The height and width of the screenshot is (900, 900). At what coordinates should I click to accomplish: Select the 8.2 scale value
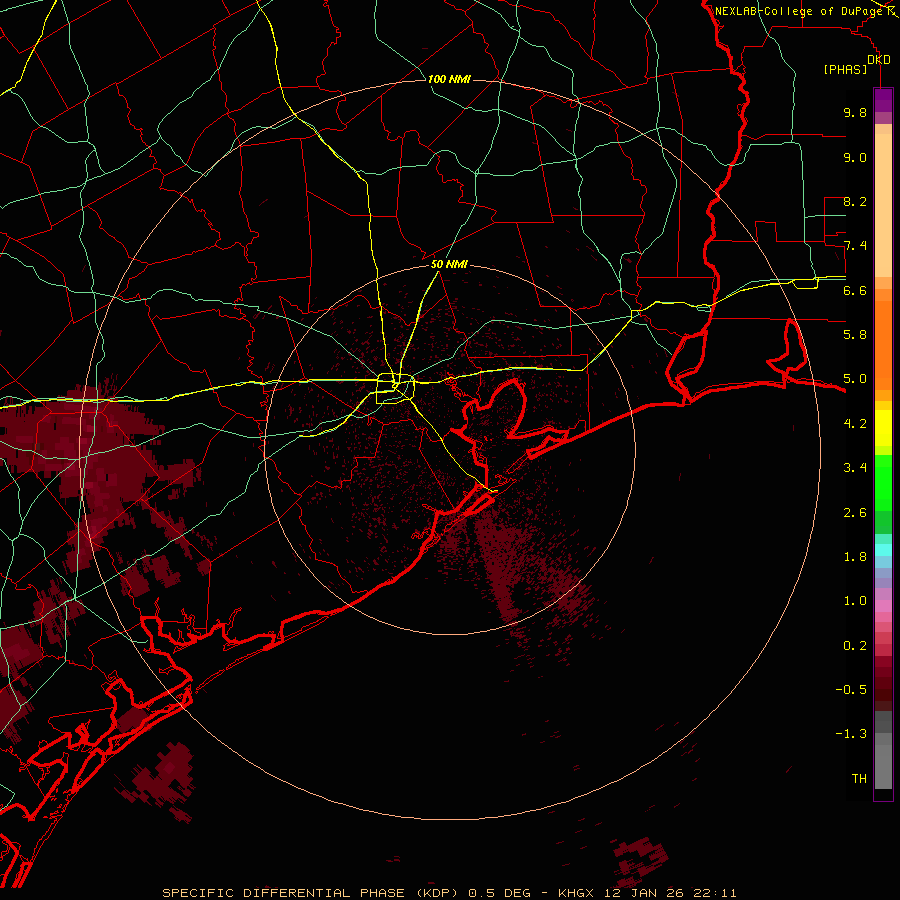(x=855, y=201)
